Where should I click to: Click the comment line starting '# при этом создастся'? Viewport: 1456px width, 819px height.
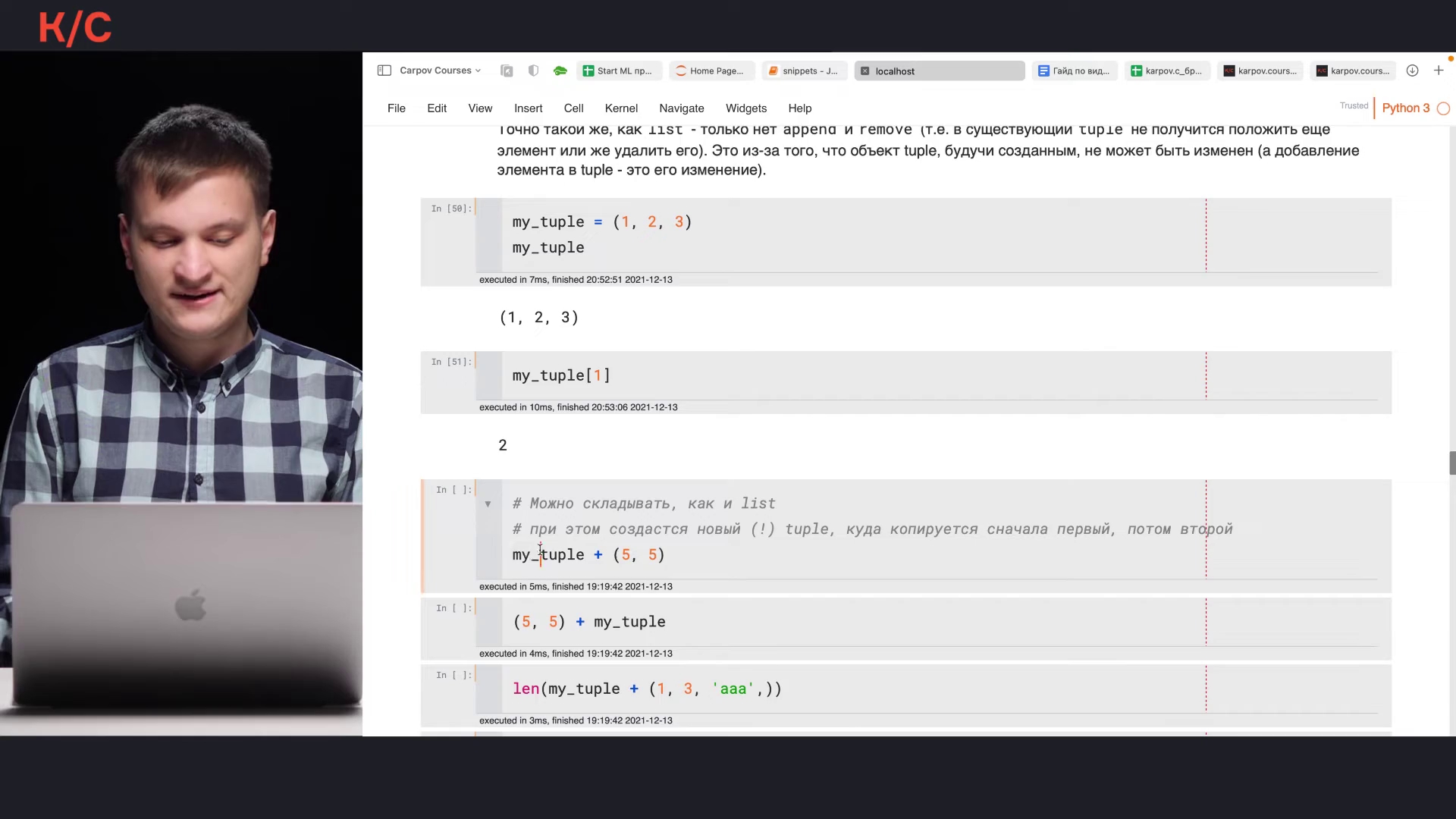(873, 529)
